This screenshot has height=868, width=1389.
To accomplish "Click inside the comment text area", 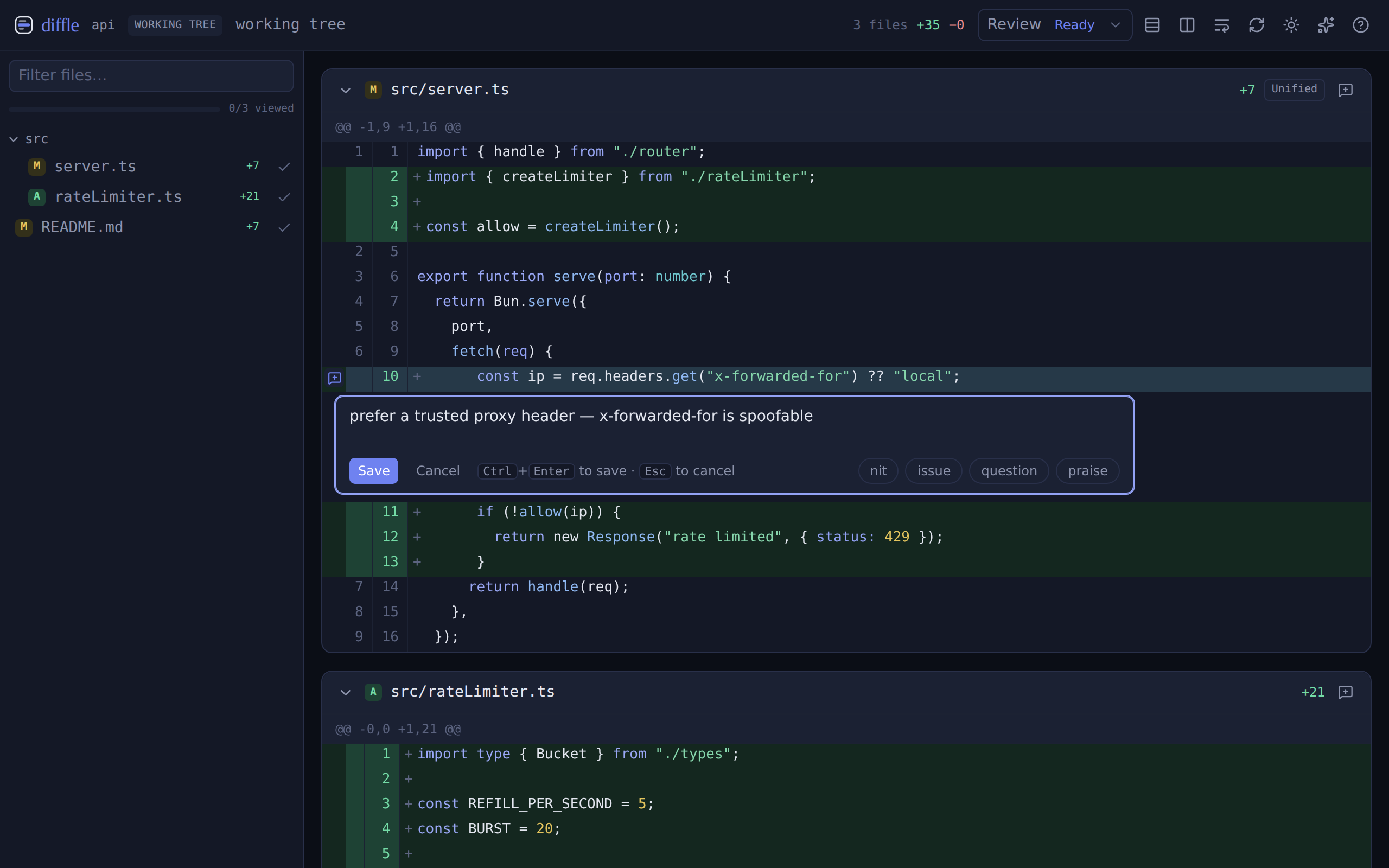I will pos(734,424).
